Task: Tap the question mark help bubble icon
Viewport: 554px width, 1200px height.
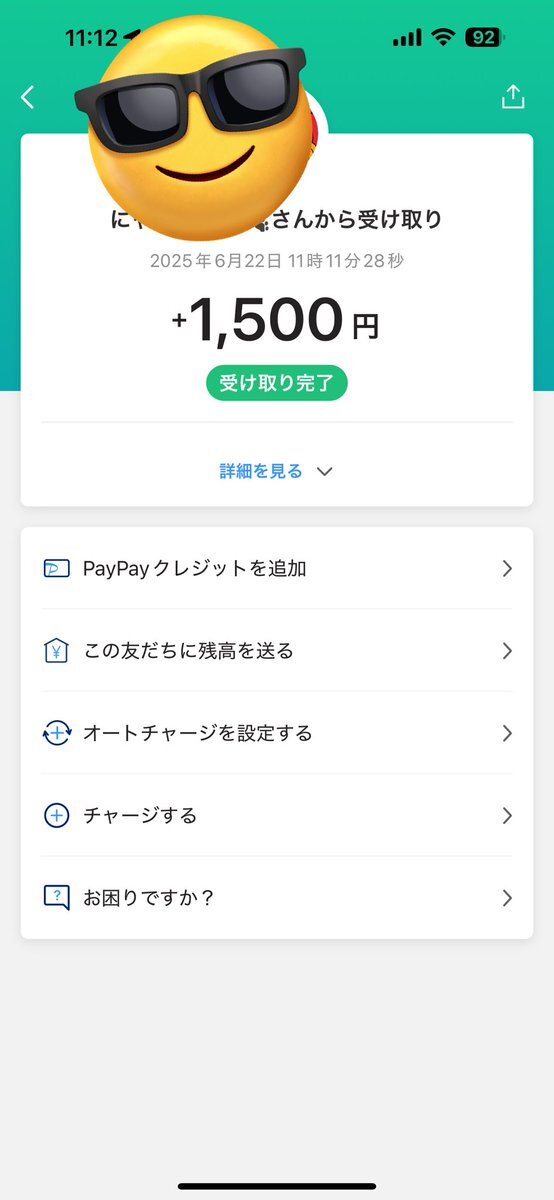Action: pyautogui.click(x=57, y=898)
